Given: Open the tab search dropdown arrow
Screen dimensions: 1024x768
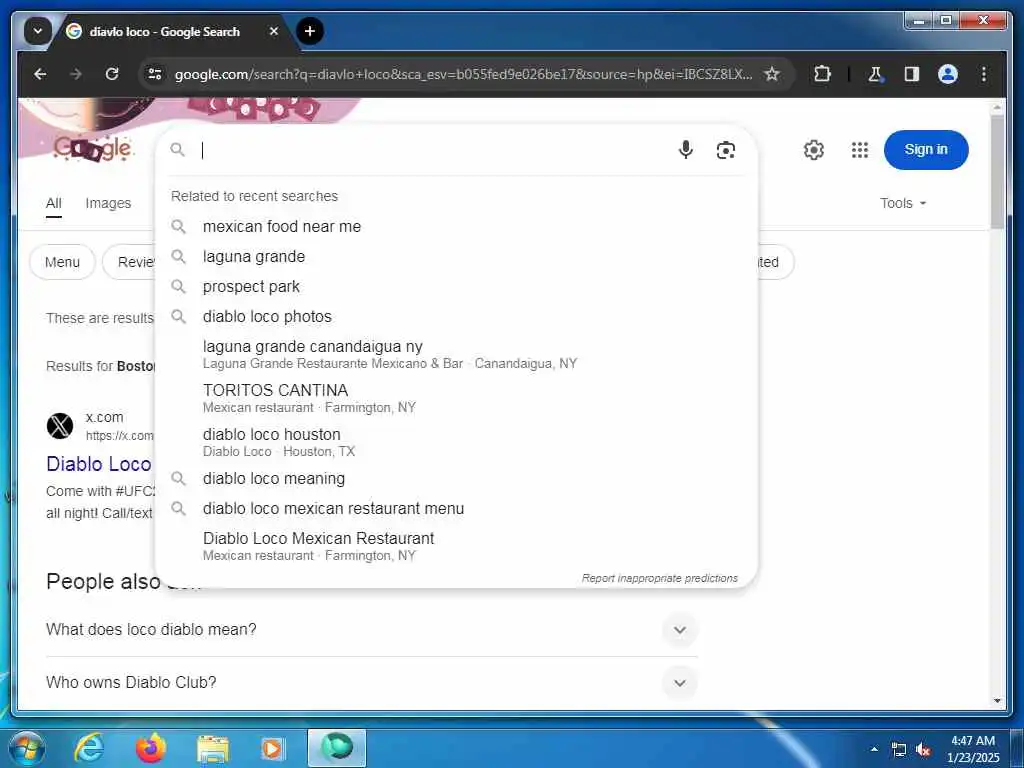Looking at the screenshot, I should (38, 31).
